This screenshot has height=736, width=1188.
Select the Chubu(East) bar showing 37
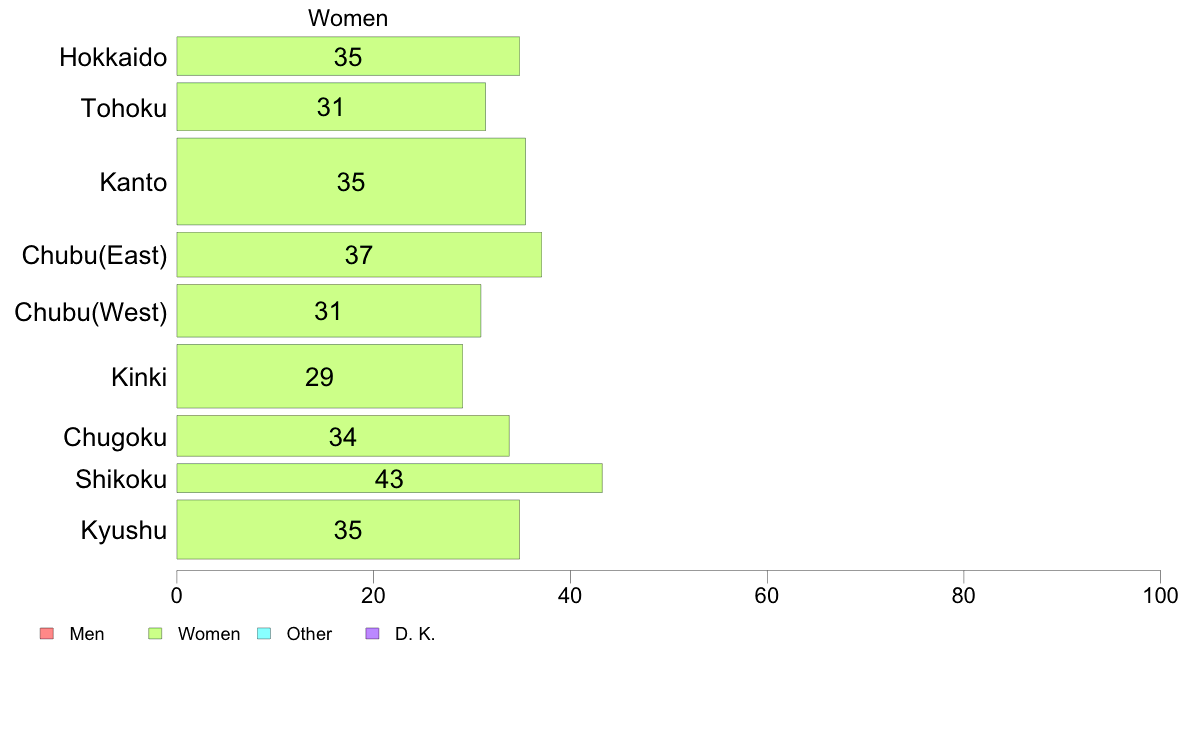click(359, 255)
